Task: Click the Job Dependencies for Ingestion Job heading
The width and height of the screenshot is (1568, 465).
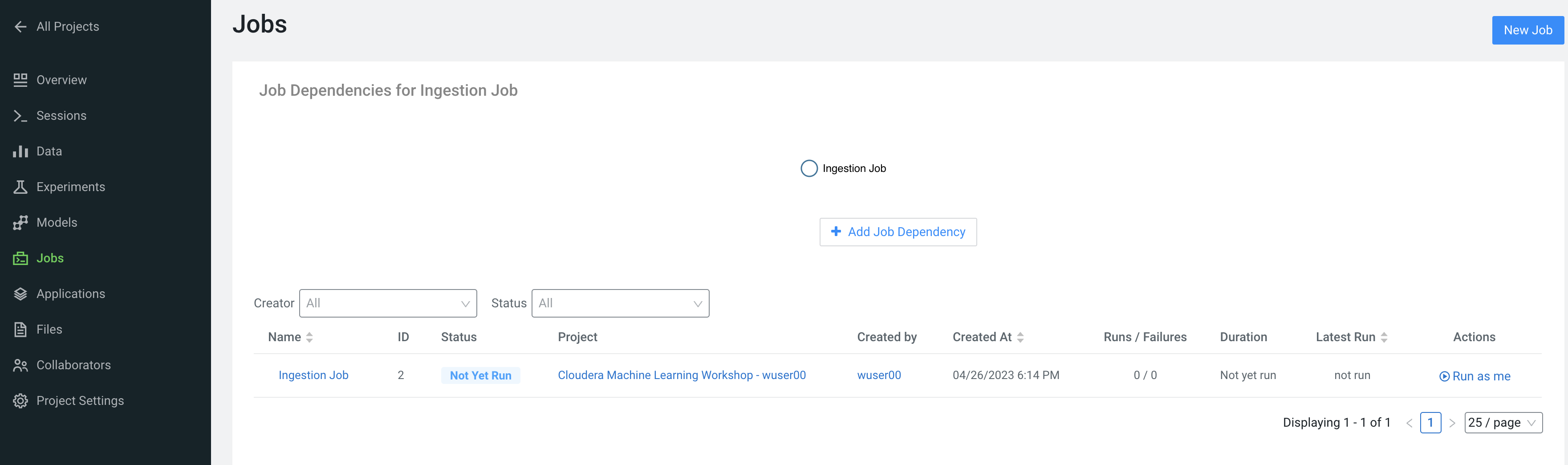Action: (x=388, y=91)
